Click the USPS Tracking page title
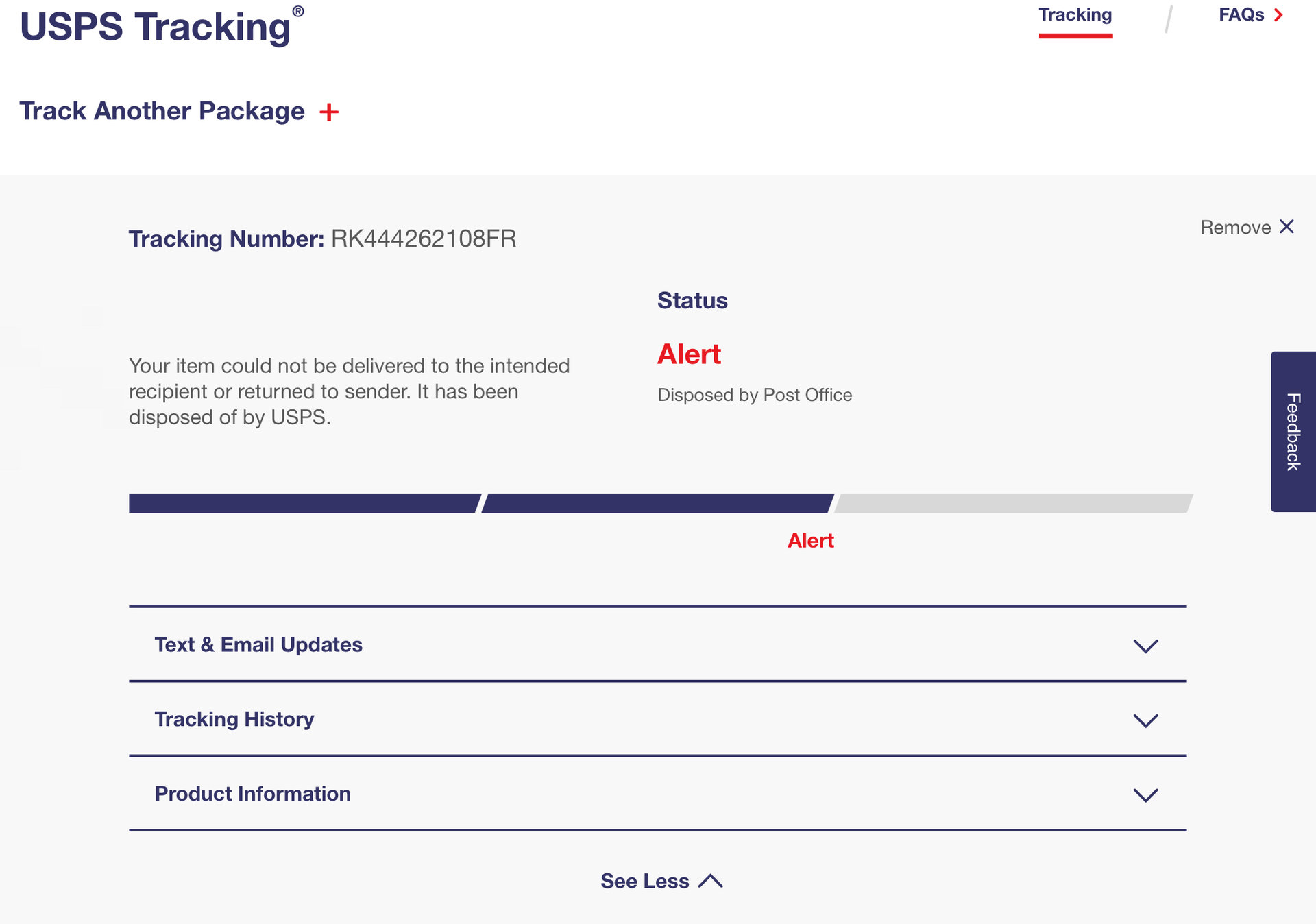Image resolution: width=1316 pixels, height=924 pixels. pyautogui.click(x=156, y=27)
